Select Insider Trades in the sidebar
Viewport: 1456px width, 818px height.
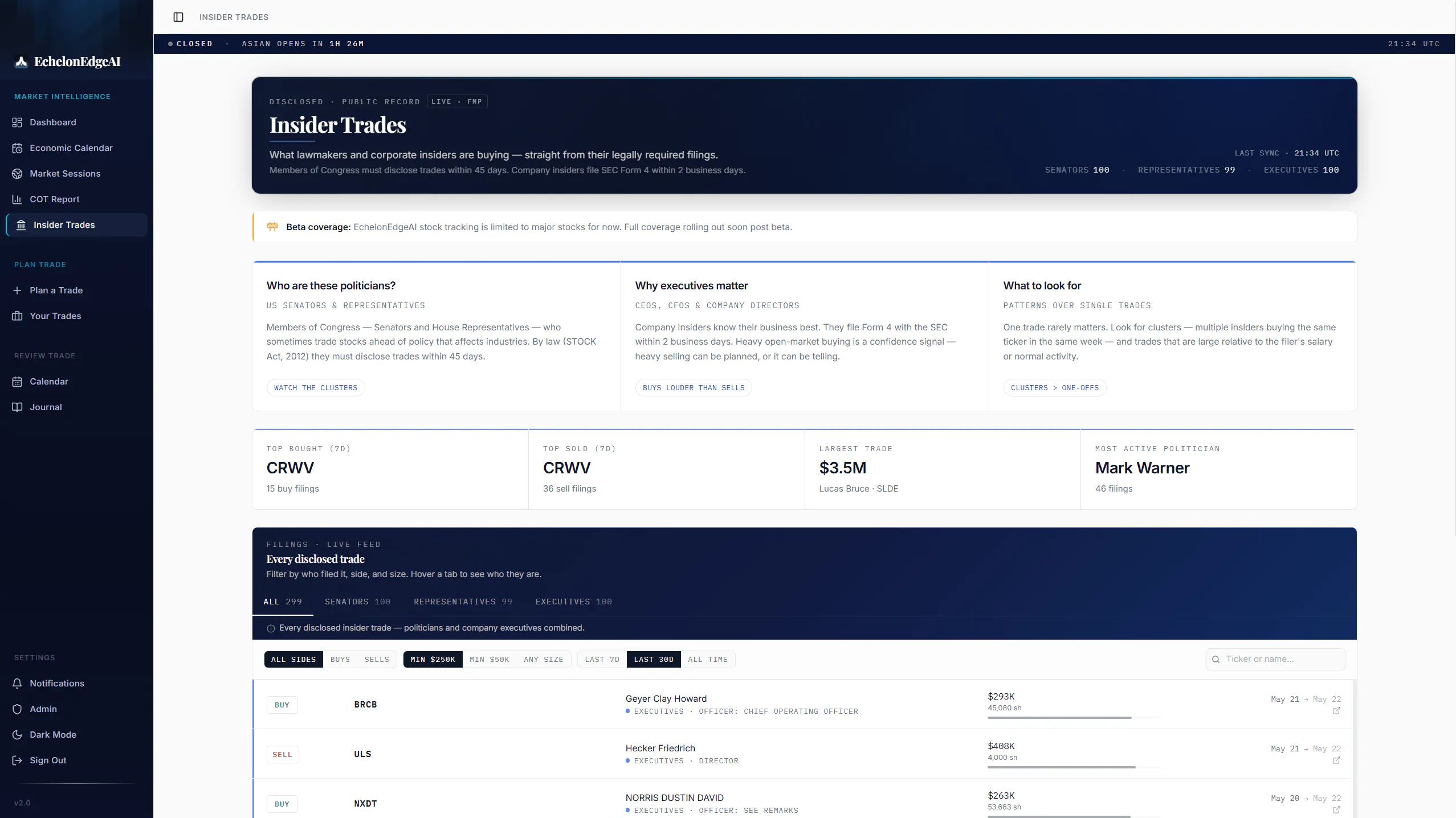tap(76, 225)
